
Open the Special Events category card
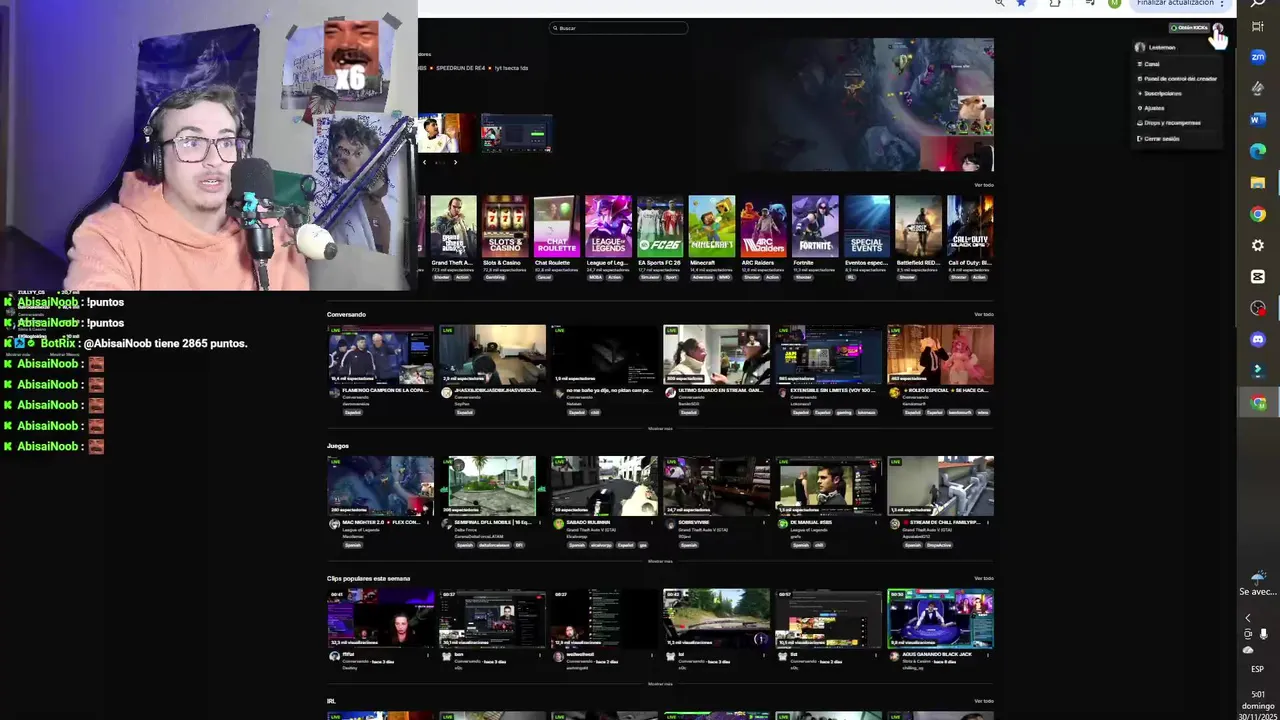[867, 227]
